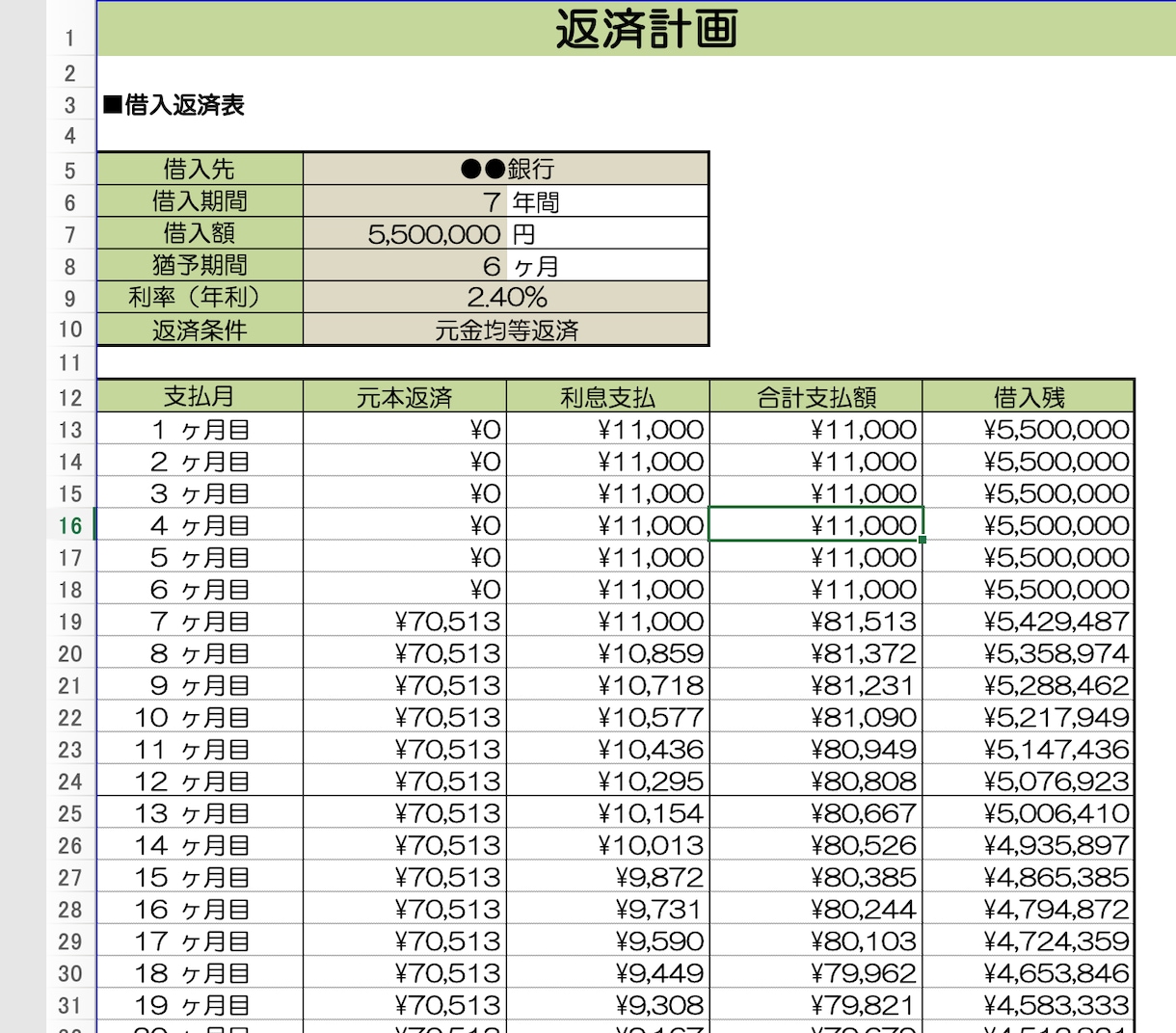Select the active cell ¥11,000 in row 16
This screenshot has width=1176, height=1033.
click(816, 525)
